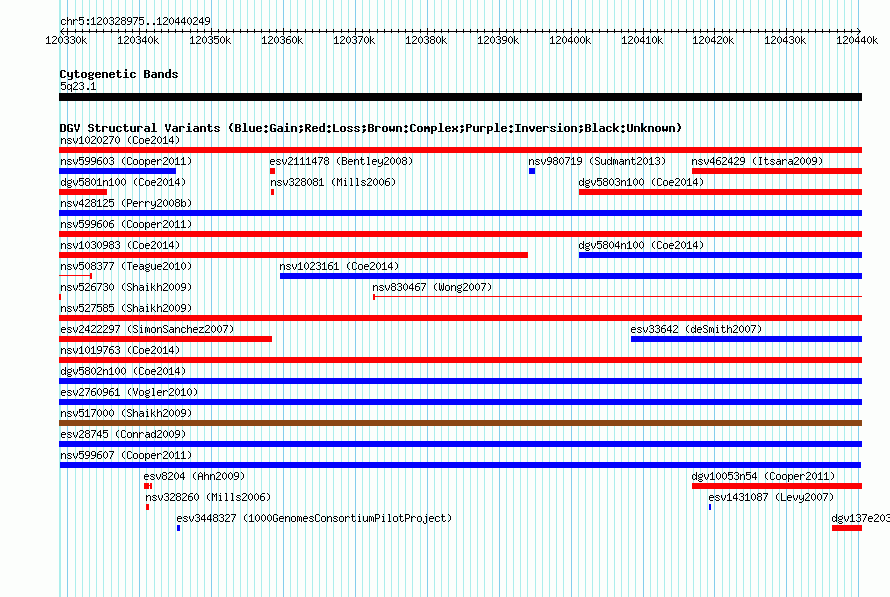
Task: Click the Cytogenetic Bands track title
Action: point(119,74)
